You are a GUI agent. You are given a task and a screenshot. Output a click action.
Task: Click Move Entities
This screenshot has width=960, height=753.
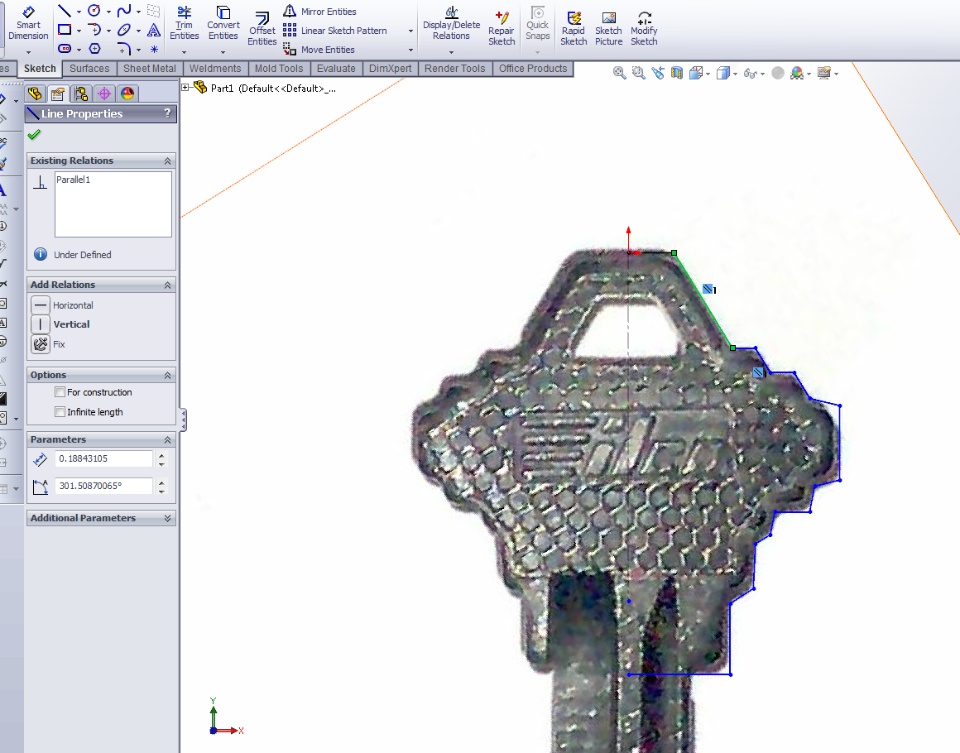[x=320, y=49]
